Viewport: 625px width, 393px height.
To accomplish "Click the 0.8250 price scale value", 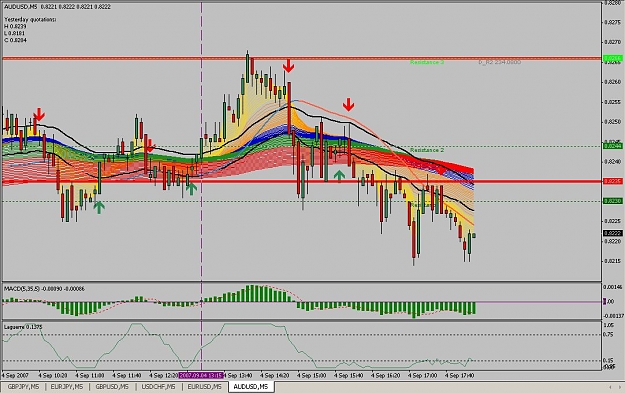I will click(613, 122).
